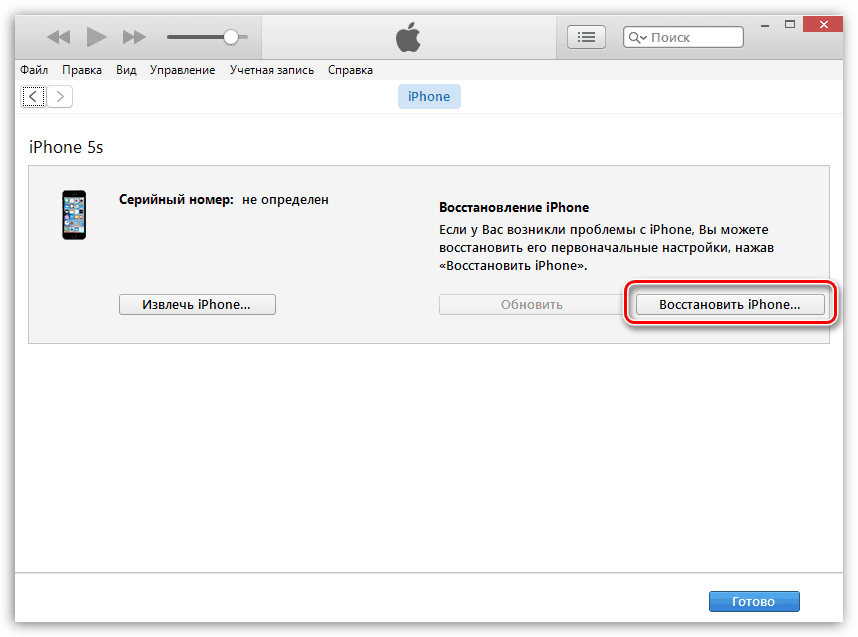This screenshot has width=858, height=637.
Task: Open the Файл menu
Action: tap(34, 70)
